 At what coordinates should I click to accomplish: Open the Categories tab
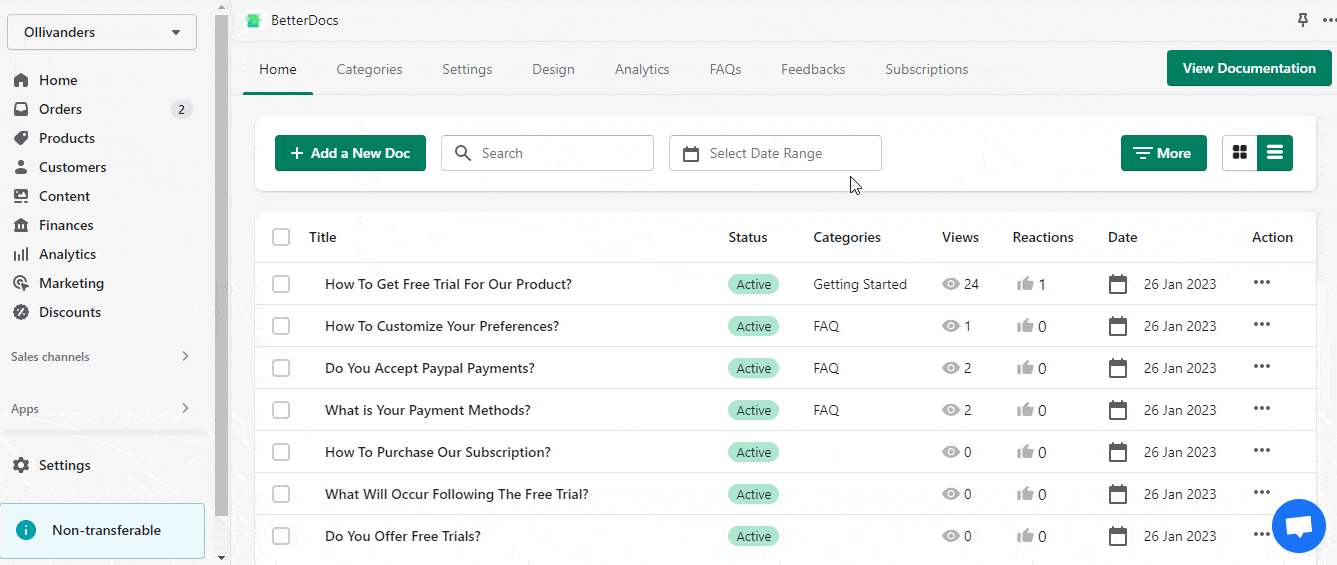tap(369, 69)
